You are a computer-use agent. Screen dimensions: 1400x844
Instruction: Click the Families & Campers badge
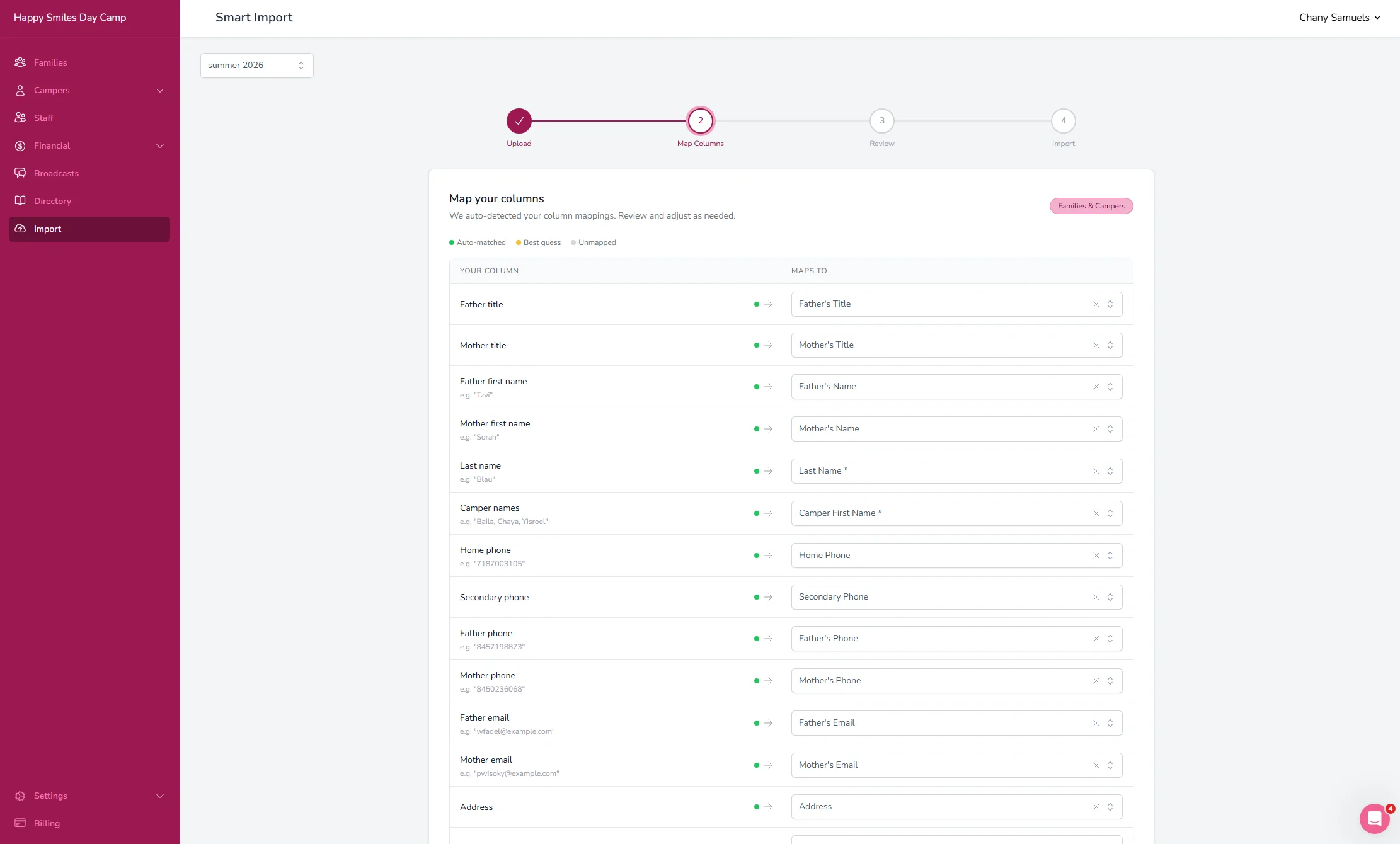click(x=1091, y=206)
